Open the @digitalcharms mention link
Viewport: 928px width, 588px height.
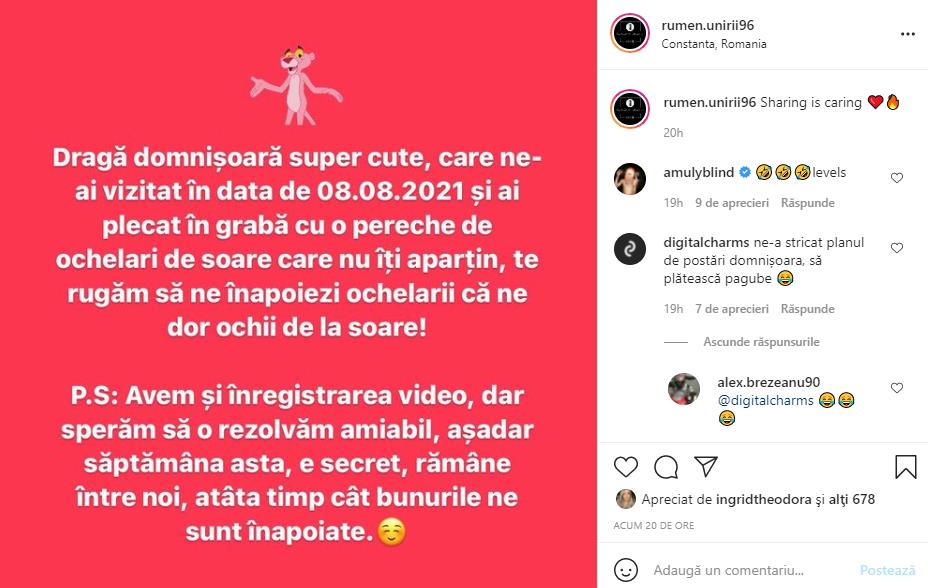click(765, 400)
